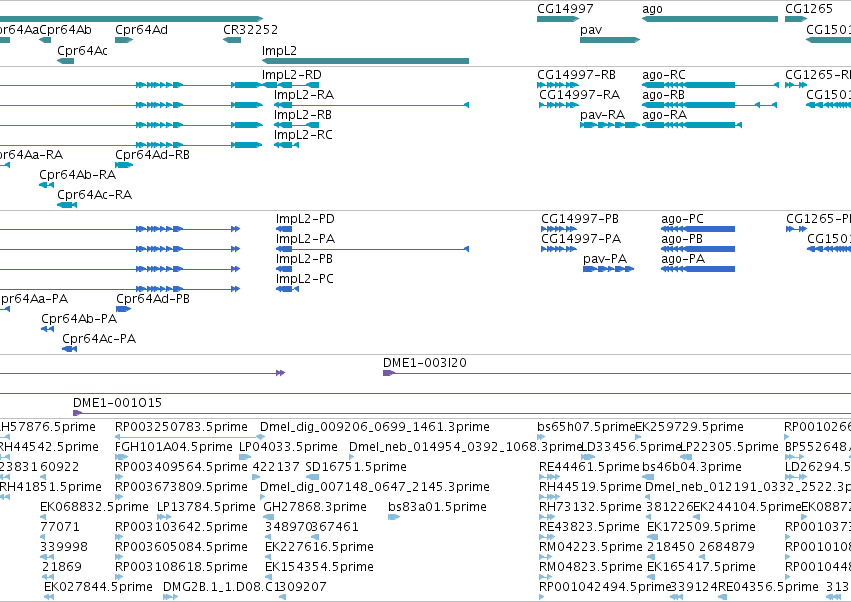Select the ImpL2-RB transcript label
The height and width of the screenshot is (602, 851).
click(303, 115)
